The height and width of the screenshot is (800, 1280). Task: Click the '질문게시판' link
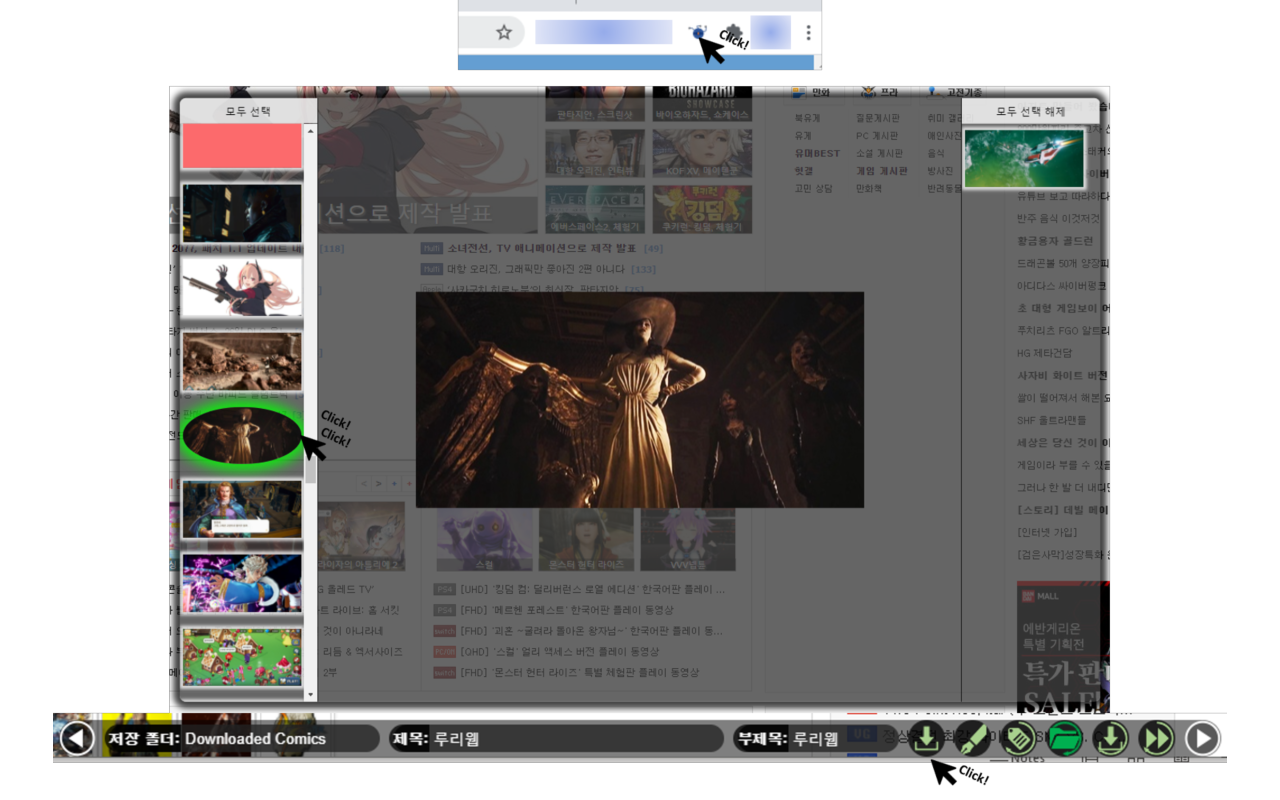click(877, 118)
